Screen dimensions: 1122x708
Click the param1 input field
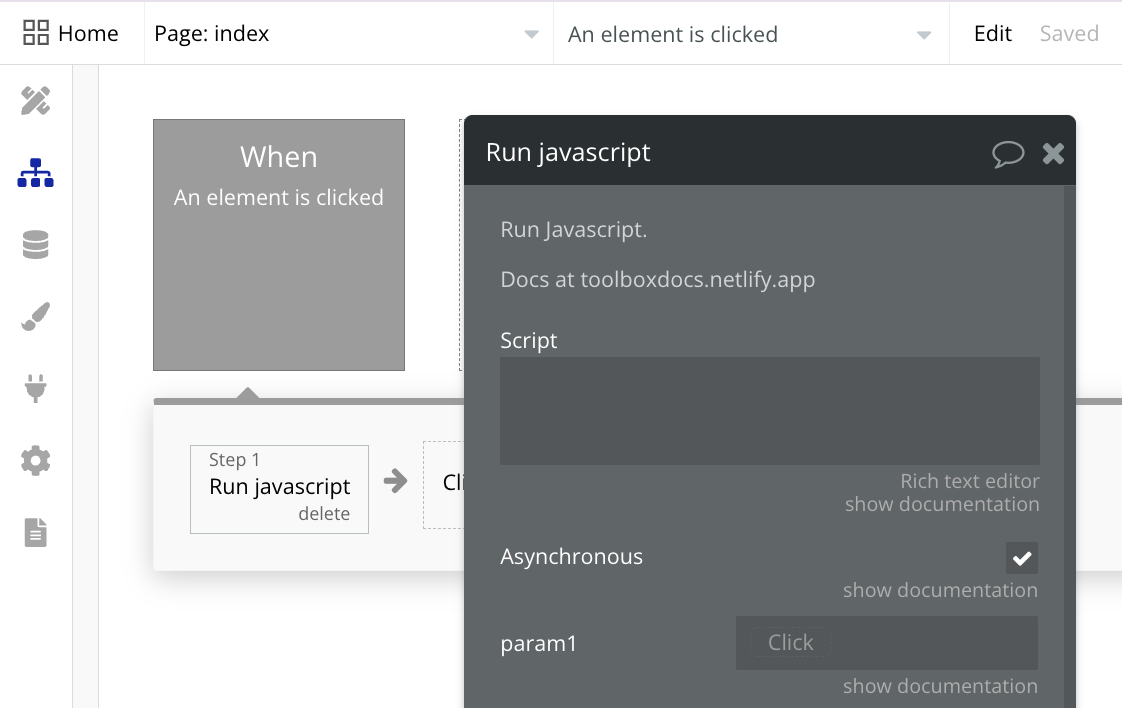pos(886,643)
